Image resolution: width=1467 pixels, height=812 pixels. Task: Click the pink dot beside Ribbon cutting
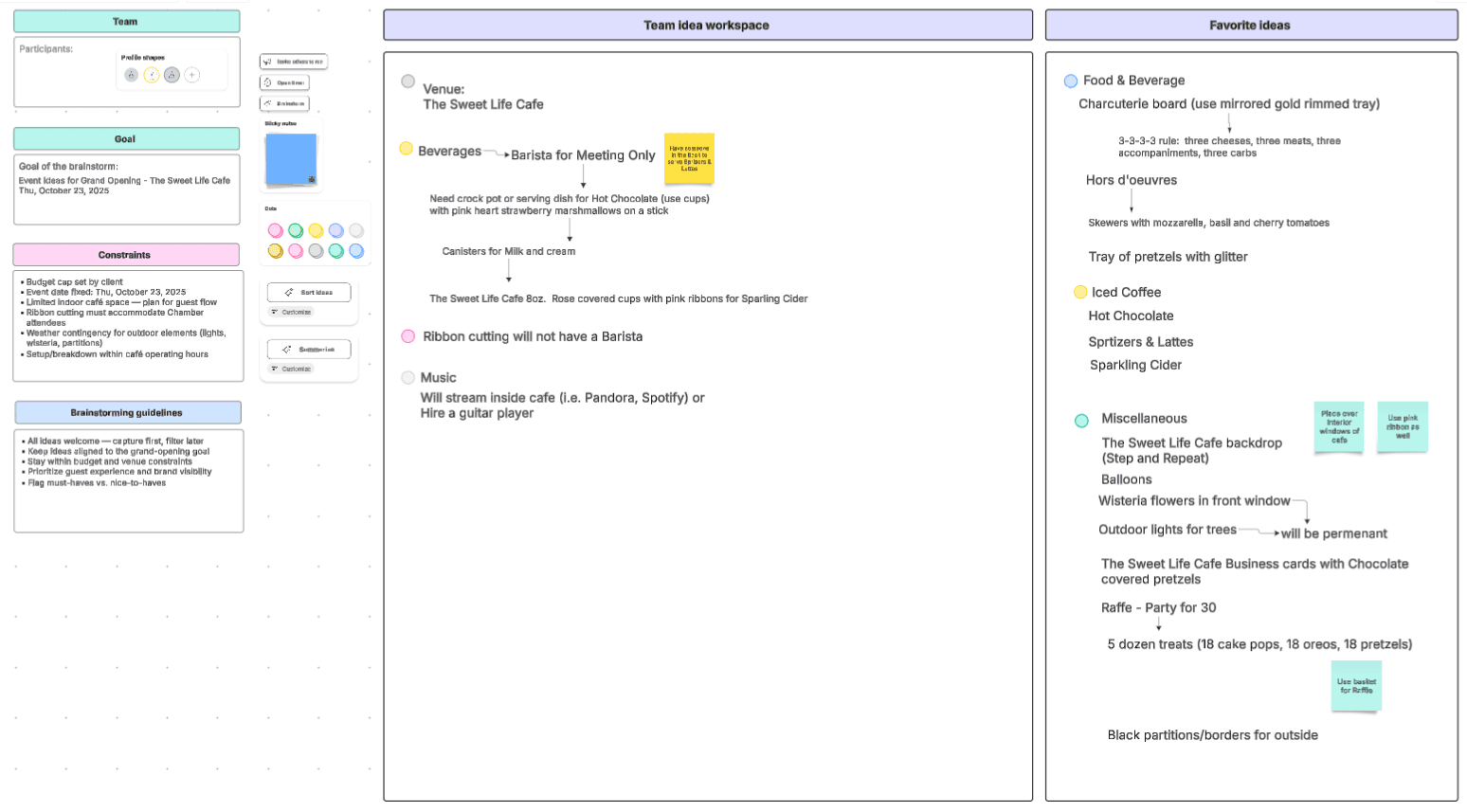[407, 336]
